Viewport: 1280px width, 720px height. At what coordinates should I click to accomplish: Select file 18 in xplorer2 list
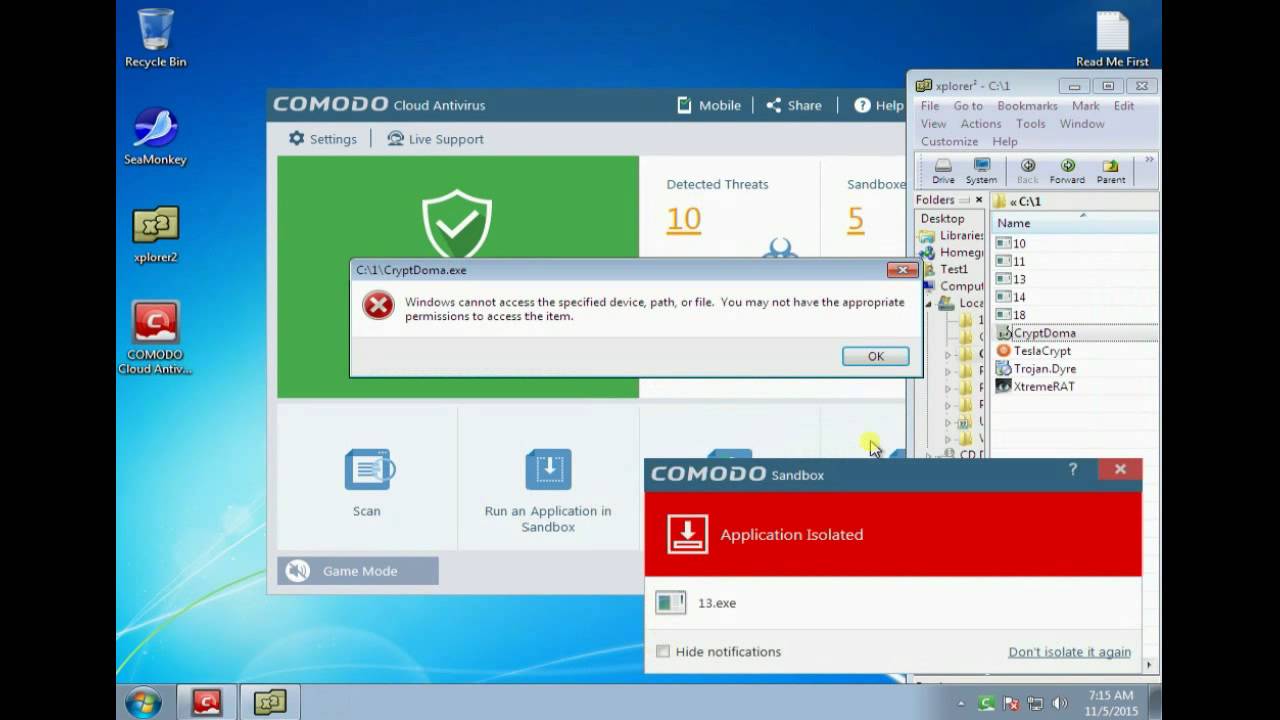coord(1011,315)
